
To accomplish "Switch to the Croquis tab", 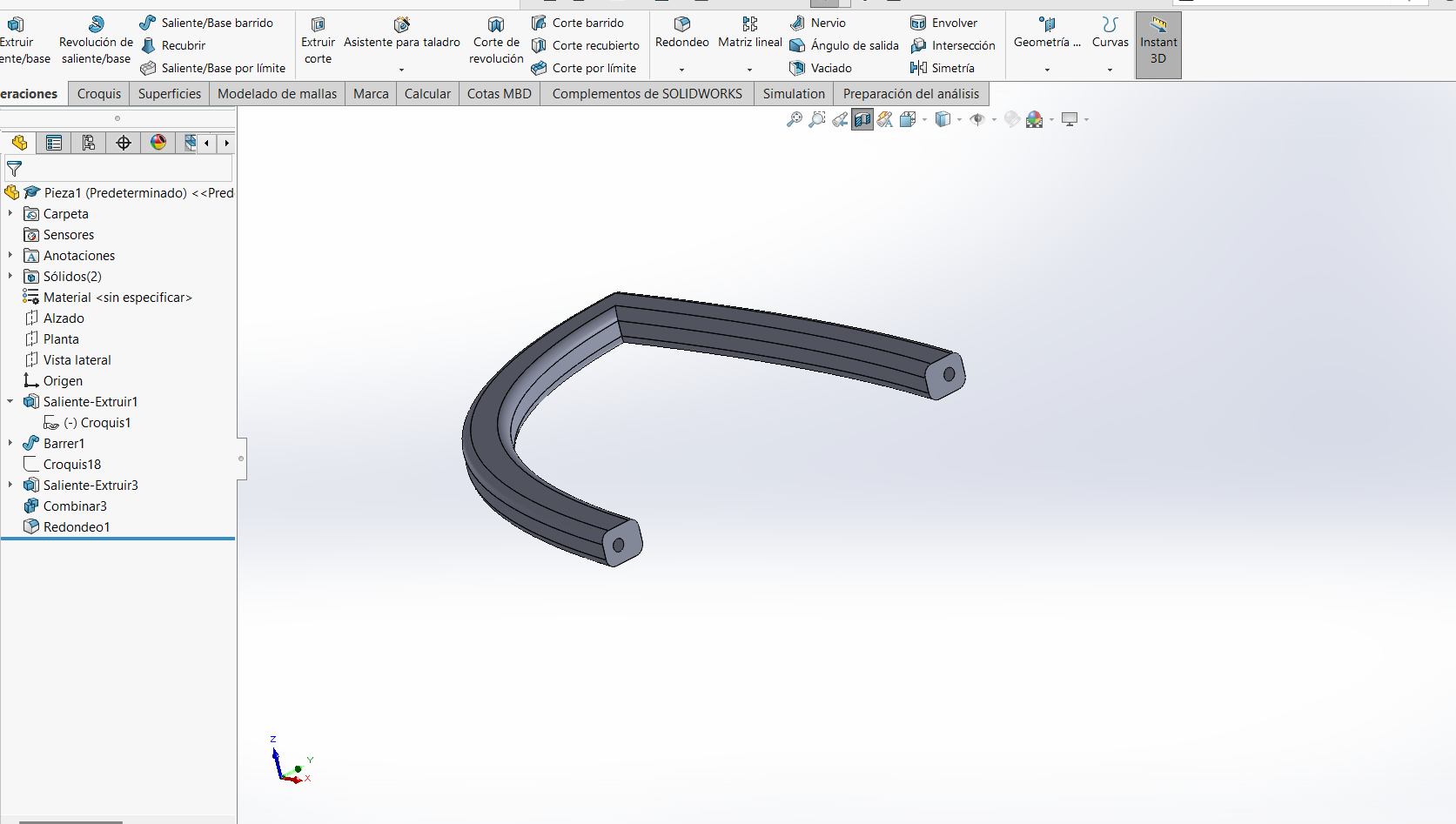I will (99, 93).
